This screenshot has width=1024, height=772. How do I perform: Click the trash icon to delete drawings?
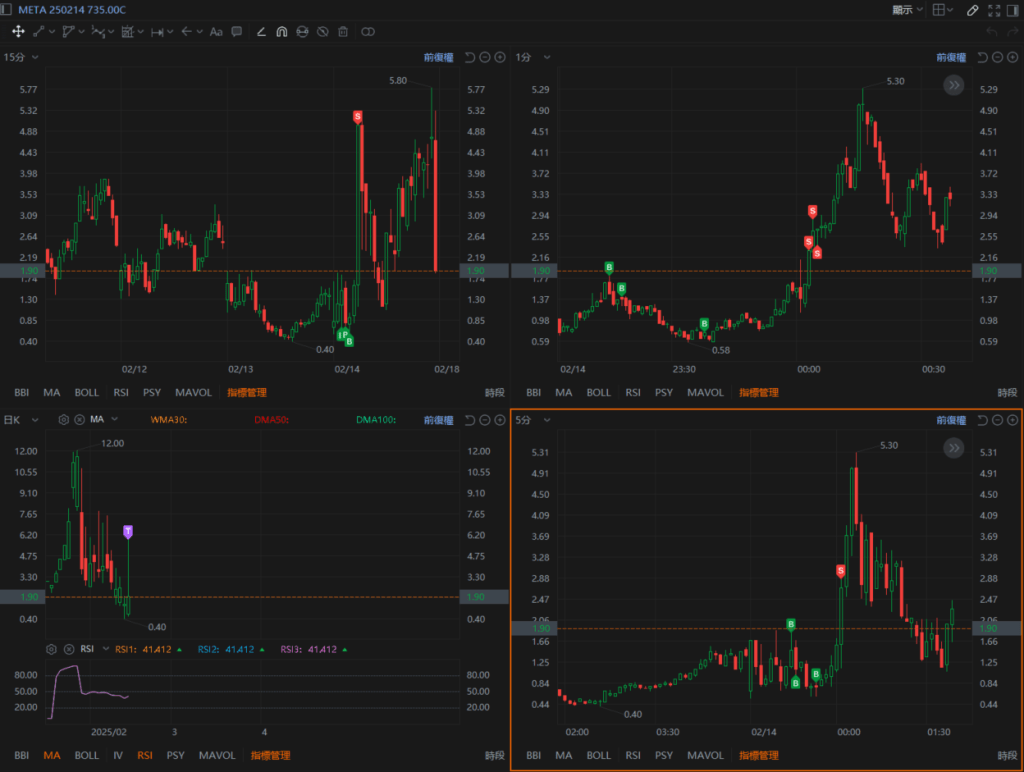coord(343,32)
